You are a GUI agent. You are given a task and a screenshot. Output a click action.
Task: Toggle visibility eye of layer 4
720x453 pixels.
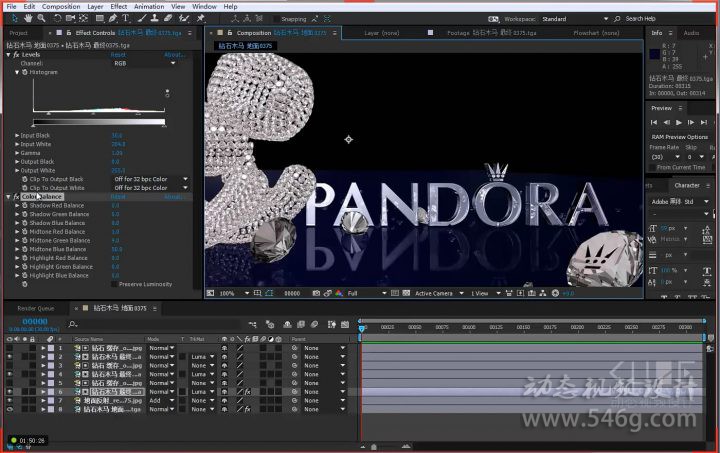[10, 374]
